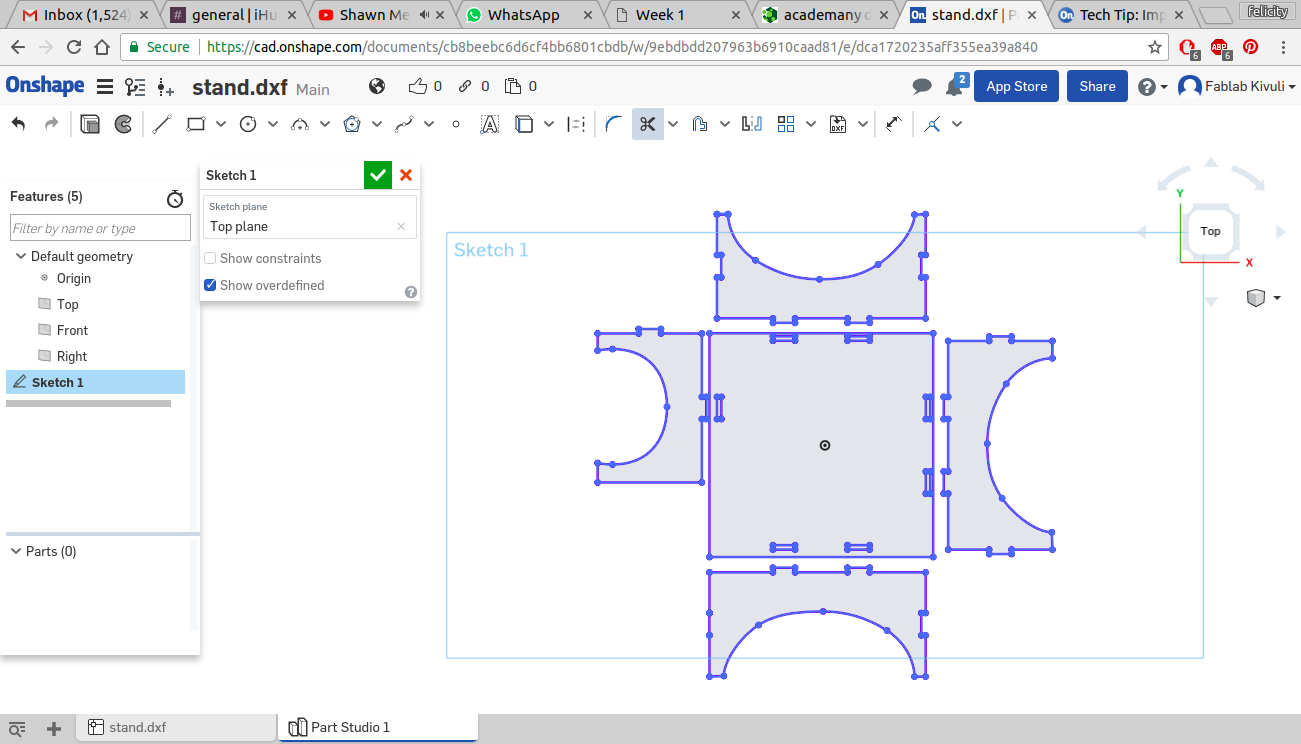
Task: Select the Center point circle tool
Action: 248,124
